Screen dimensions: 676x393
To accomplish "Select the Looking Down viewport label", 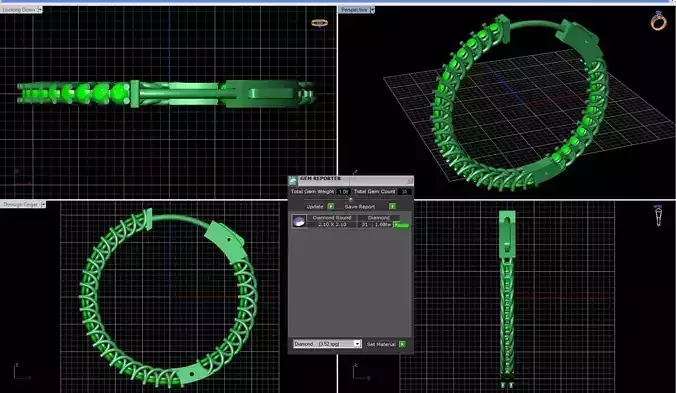I will point(19,9).
